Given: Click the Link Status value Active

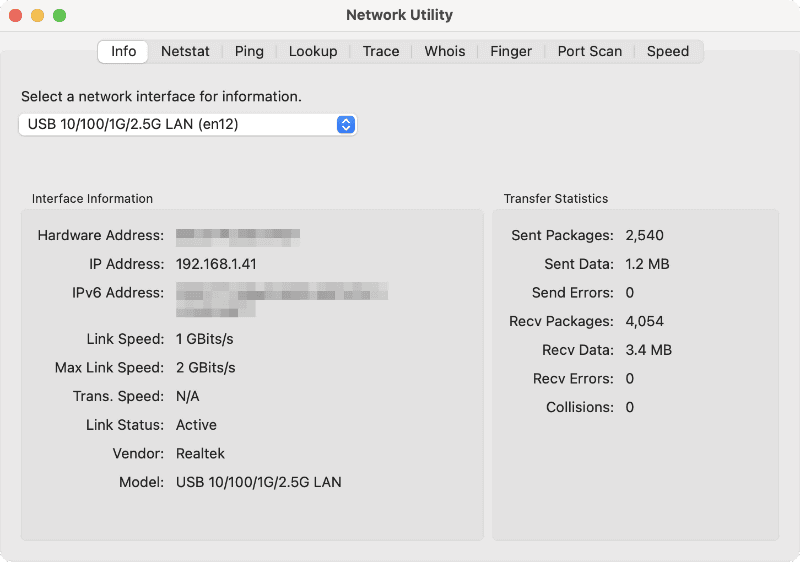Looking at the screenshot, I should click(x=196, y=425).
